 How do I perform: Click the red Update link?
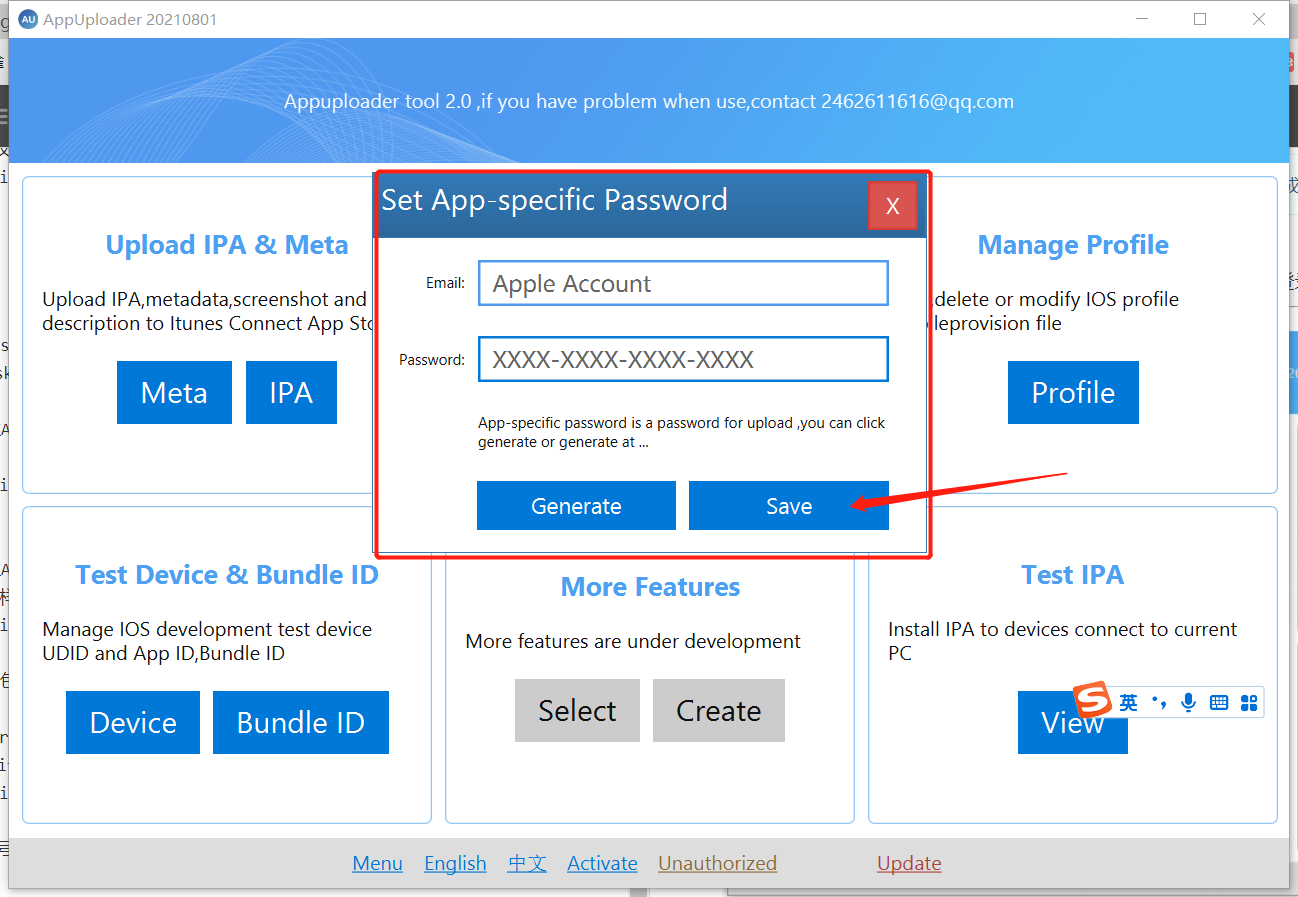click(x=908, y=863)
